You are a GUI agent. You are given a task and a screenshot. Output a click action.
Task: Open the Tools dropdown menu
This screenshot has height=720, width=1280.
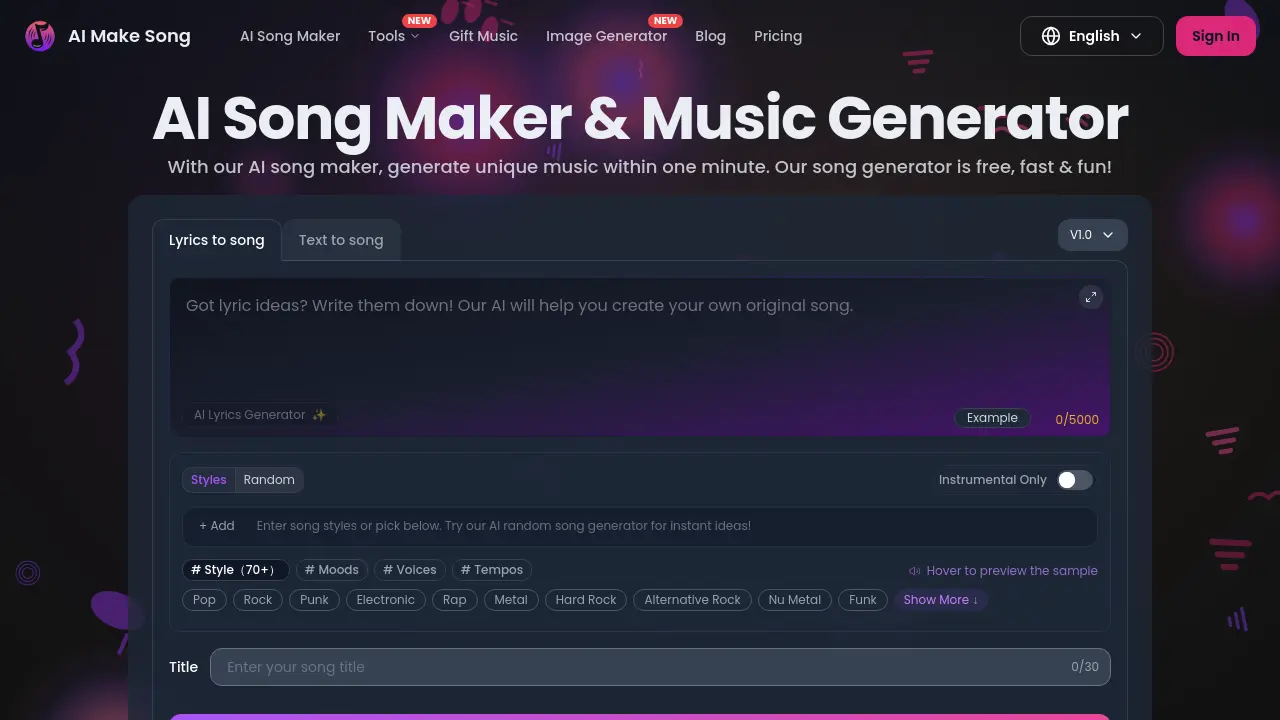pos(393,36)
